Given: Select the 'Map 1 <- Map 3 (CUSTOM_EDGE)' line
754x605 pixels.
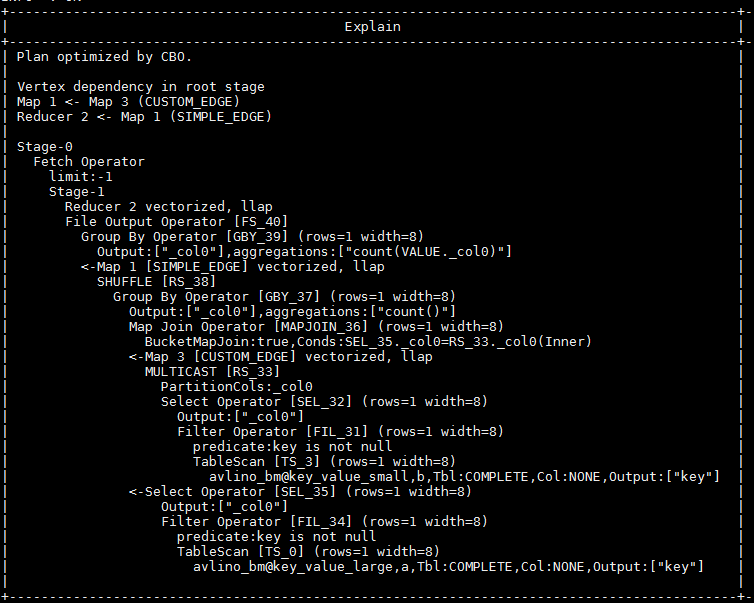Looking at the screenshot, I should tap(129, 102).
